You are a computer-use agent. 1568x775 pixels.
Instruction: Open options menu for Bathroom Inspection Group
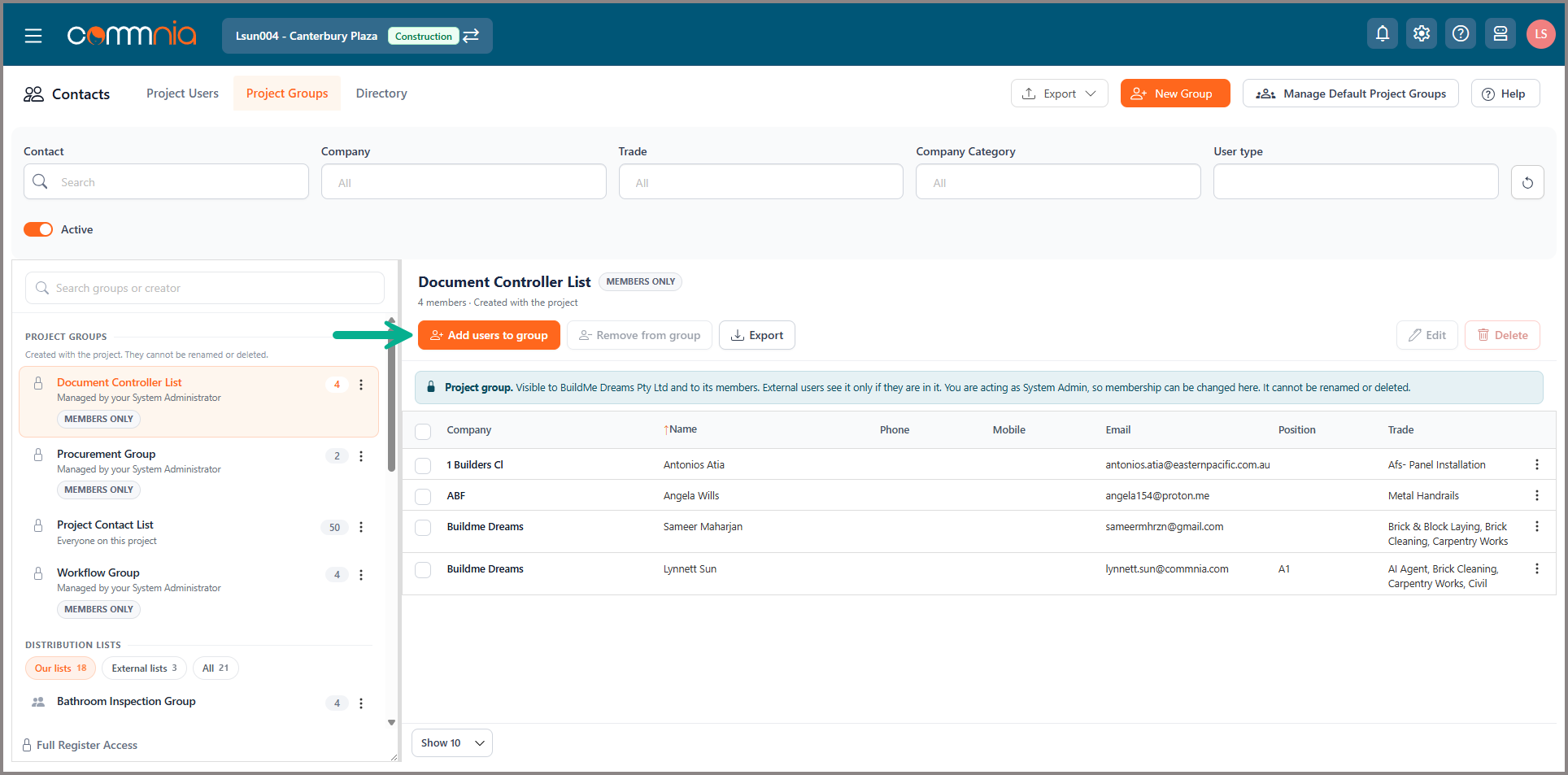(361, 703)
